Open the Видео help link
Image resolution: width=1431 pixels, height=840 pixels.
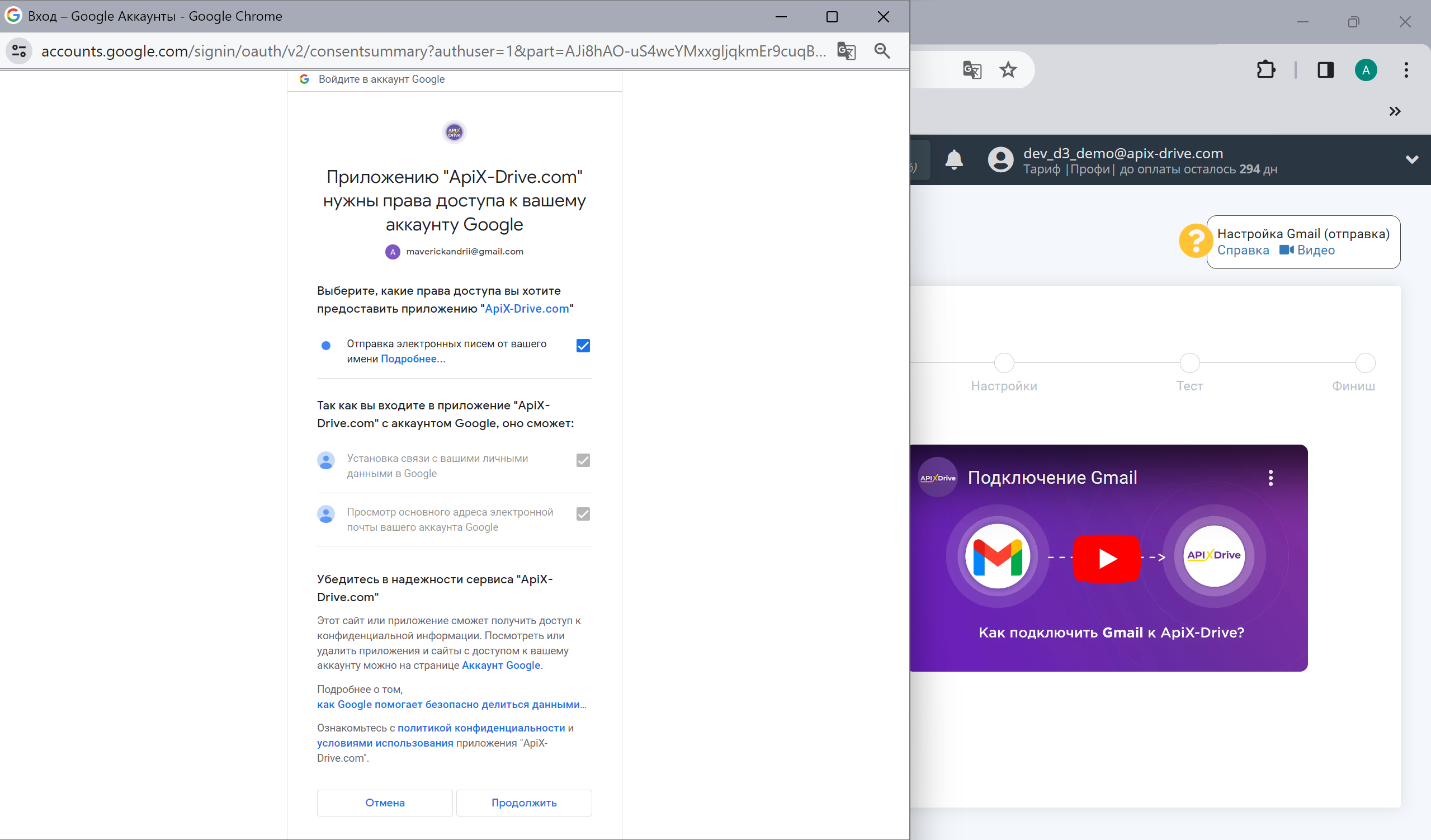click(x=1307, y=250)
